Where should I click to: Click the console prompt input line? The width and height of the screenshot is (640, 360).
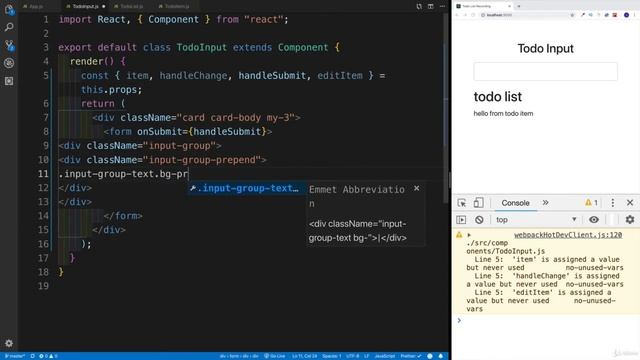point(545,321)
